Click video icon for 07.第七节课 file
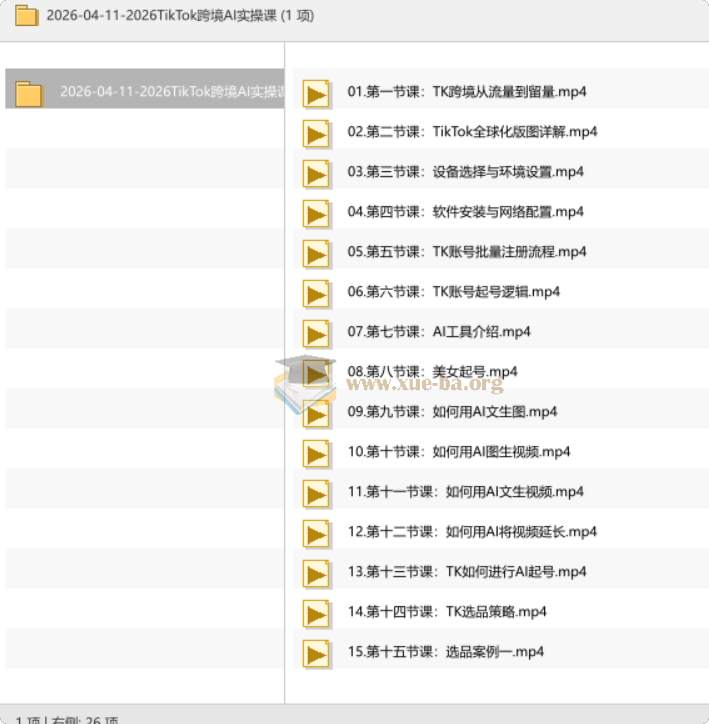709x724 pixels. point(317,334)
